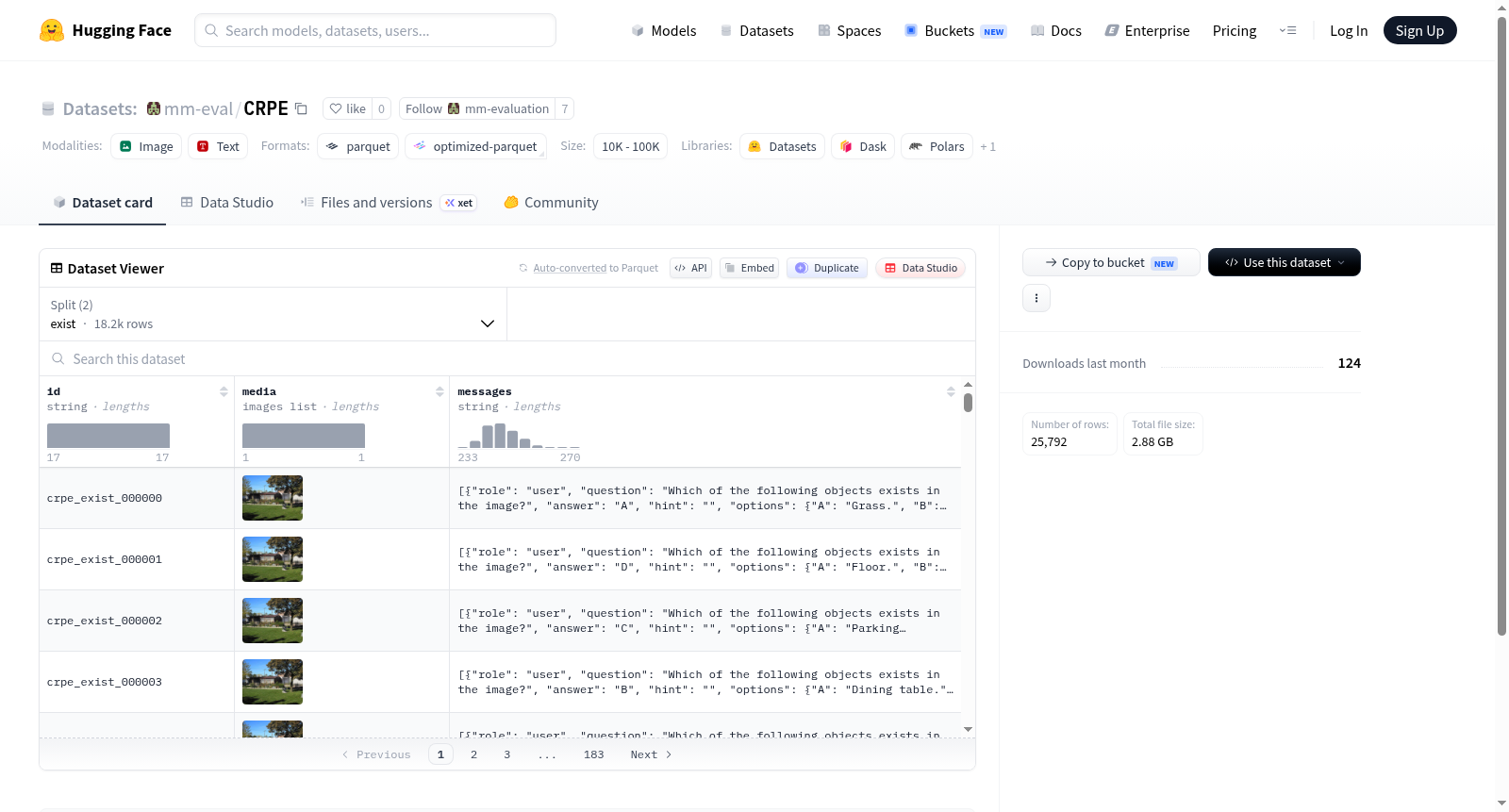The image size is (1509, 812).
Task: Select the crpe_exist_000002 id cell
Action: [x=137, y=621]
